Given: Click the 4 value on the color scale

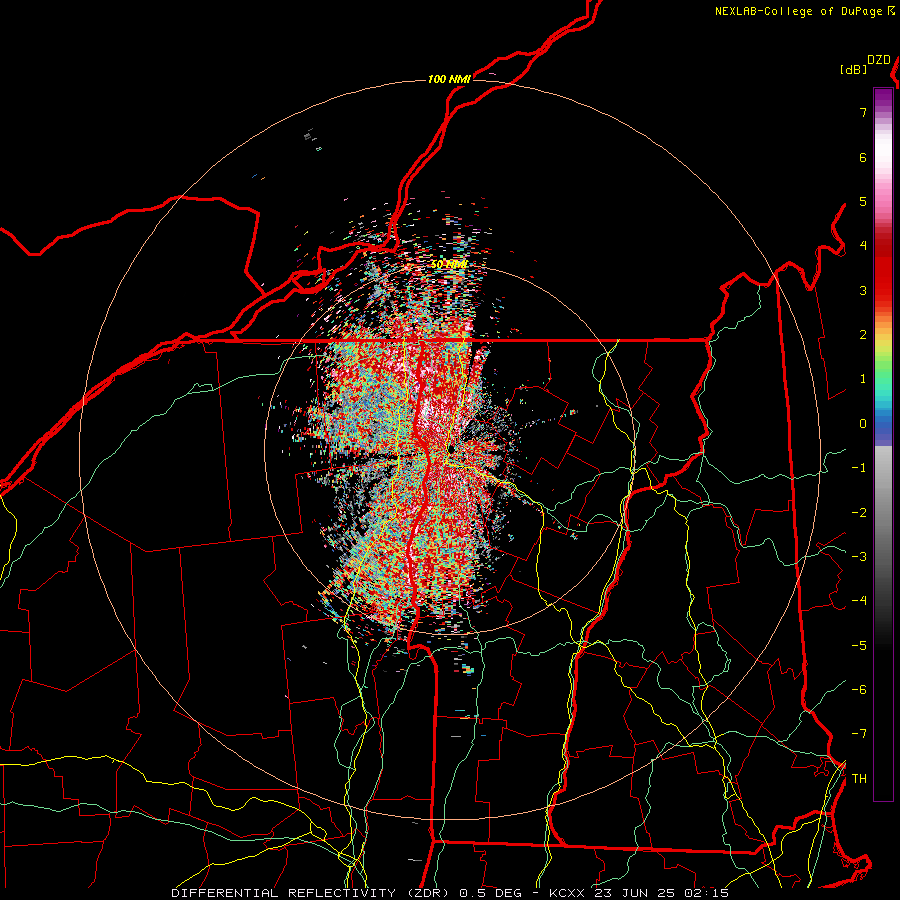Looking at the screenshot, I should 863,246.
